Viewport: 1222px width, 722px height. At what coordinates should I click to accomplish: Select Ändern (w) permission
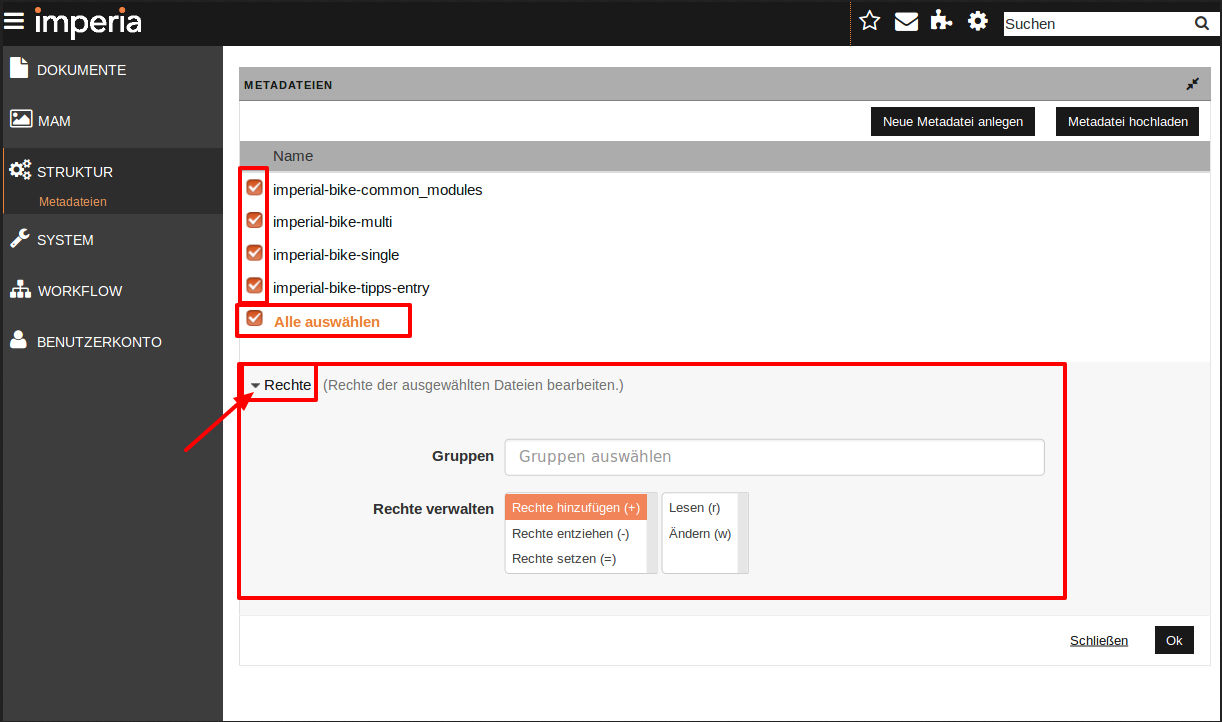coord(700,534)
